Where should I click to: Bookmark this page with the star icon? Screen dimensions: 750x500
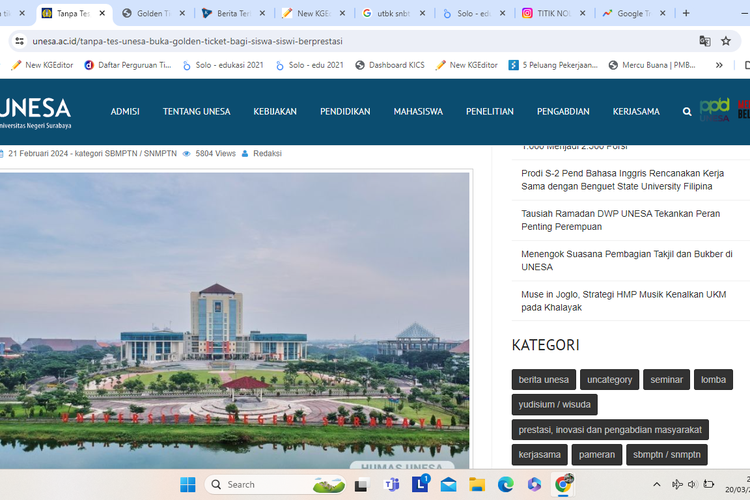point(731,41)
